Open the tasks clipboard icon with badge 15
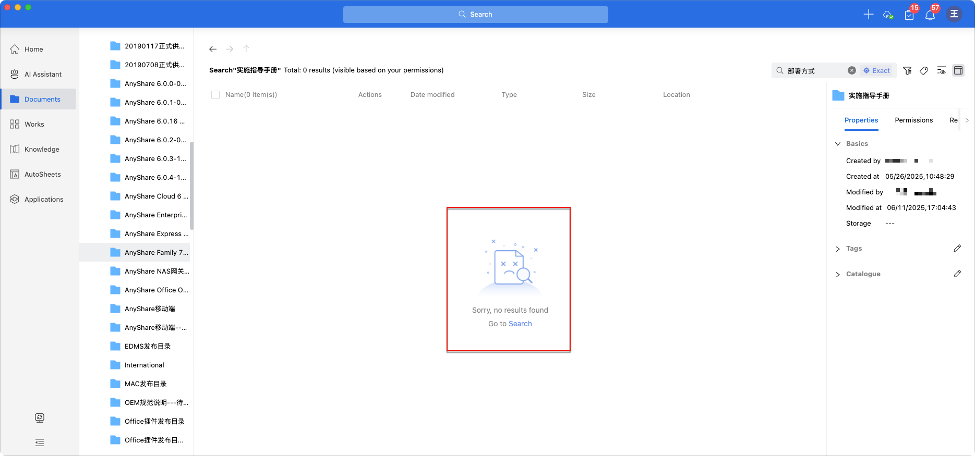 (x=909, y=14)
